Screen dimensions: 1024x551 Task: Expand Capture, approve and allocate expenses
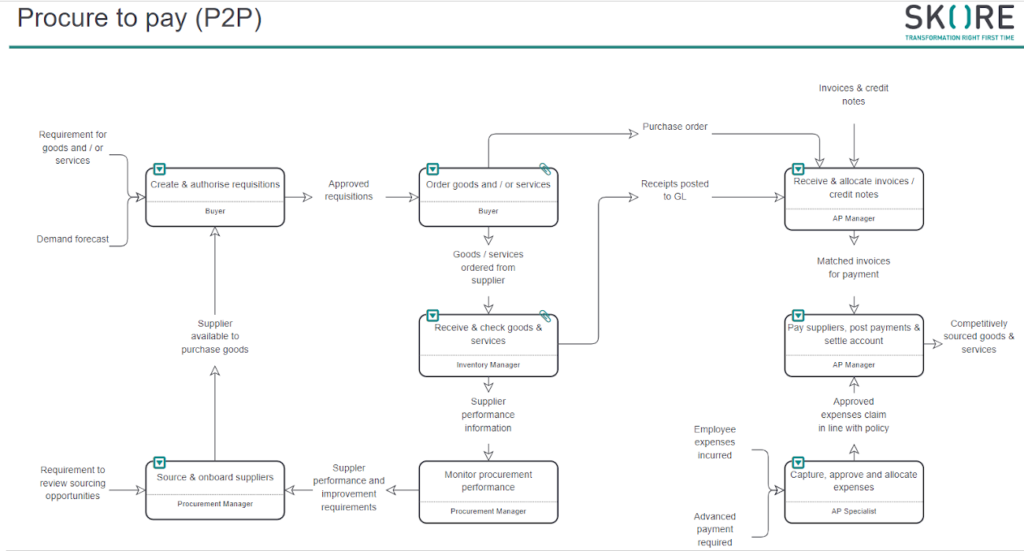798,463
